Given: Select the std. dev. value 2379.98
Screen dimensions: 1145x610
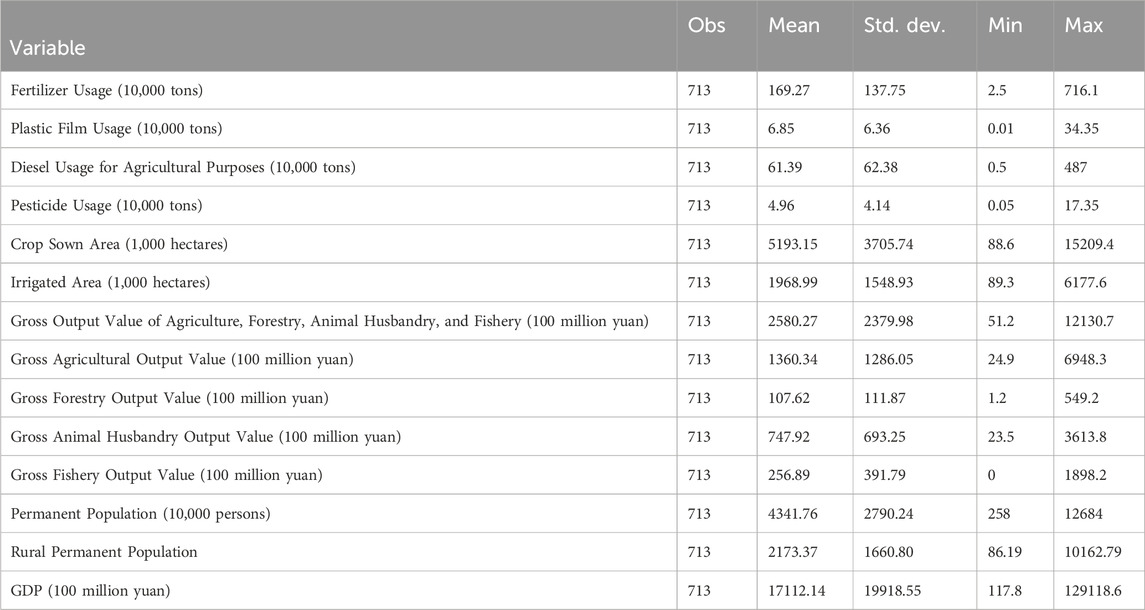Looking at the screenshot, I should [x=888, y=321].
